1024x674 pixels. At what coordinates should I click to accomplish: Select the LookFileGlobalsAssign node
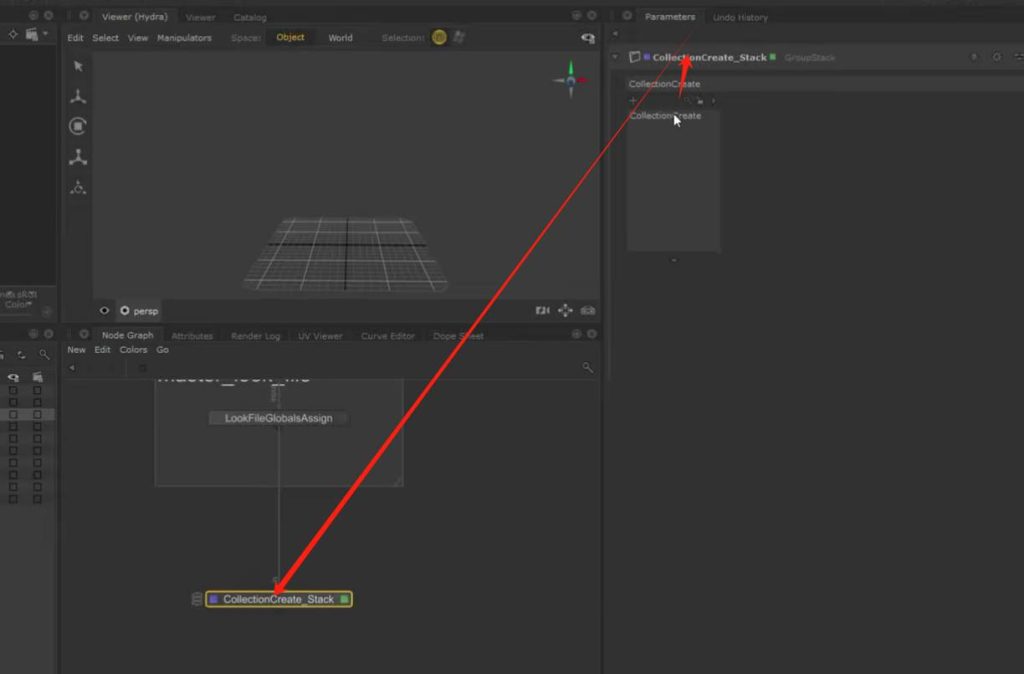click(x=278, y=418)
